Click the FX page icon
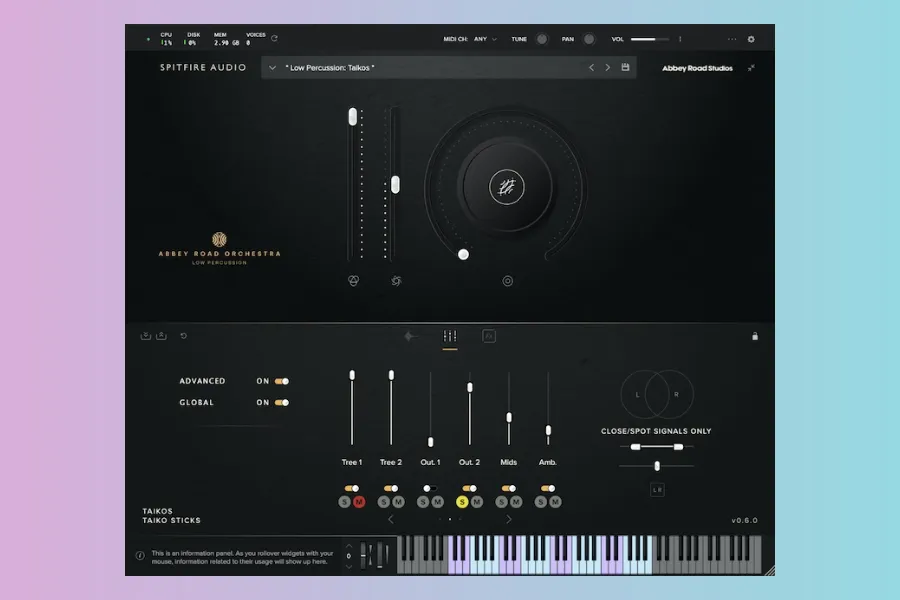Image resolution: width=900 pixels, height=600 pixels. pos(489,336)
